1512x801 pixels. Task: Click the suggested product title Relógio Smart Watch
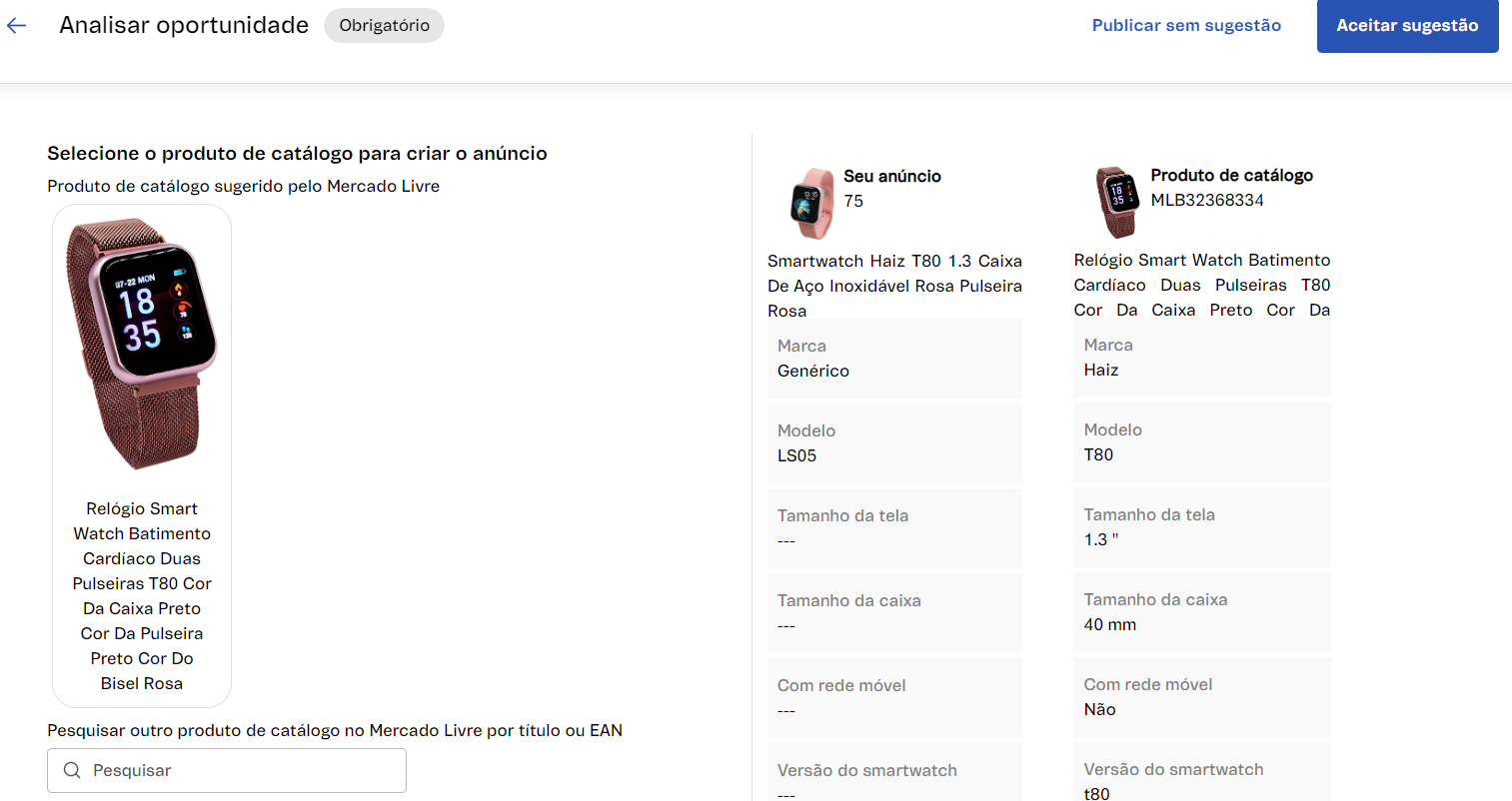(142, 595)
